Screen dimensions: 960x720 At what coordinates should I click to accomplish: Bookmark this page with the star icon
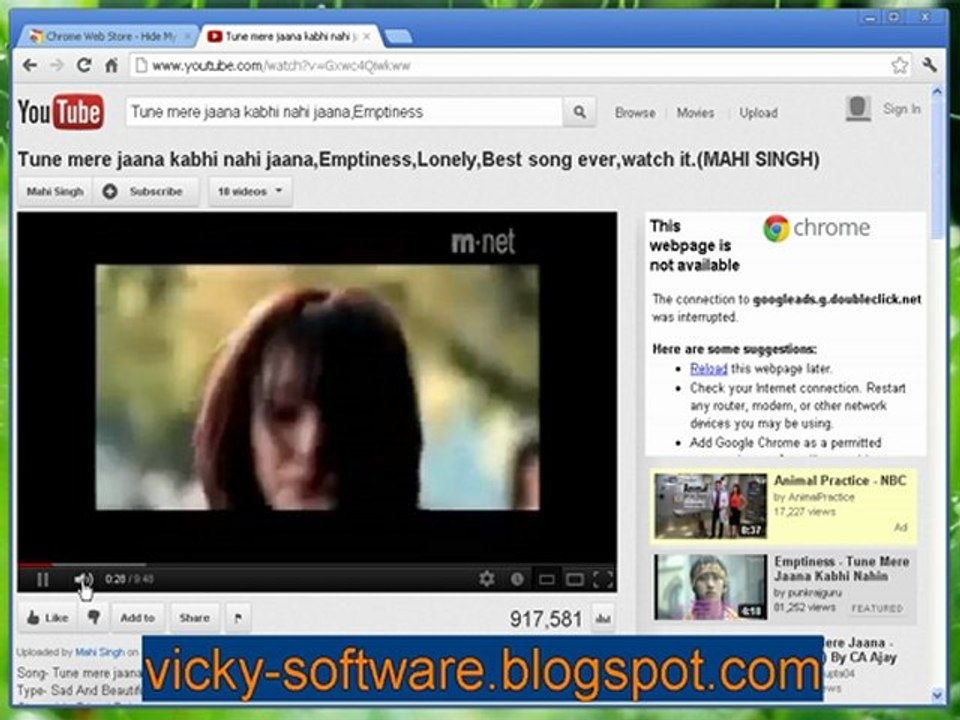899,65
